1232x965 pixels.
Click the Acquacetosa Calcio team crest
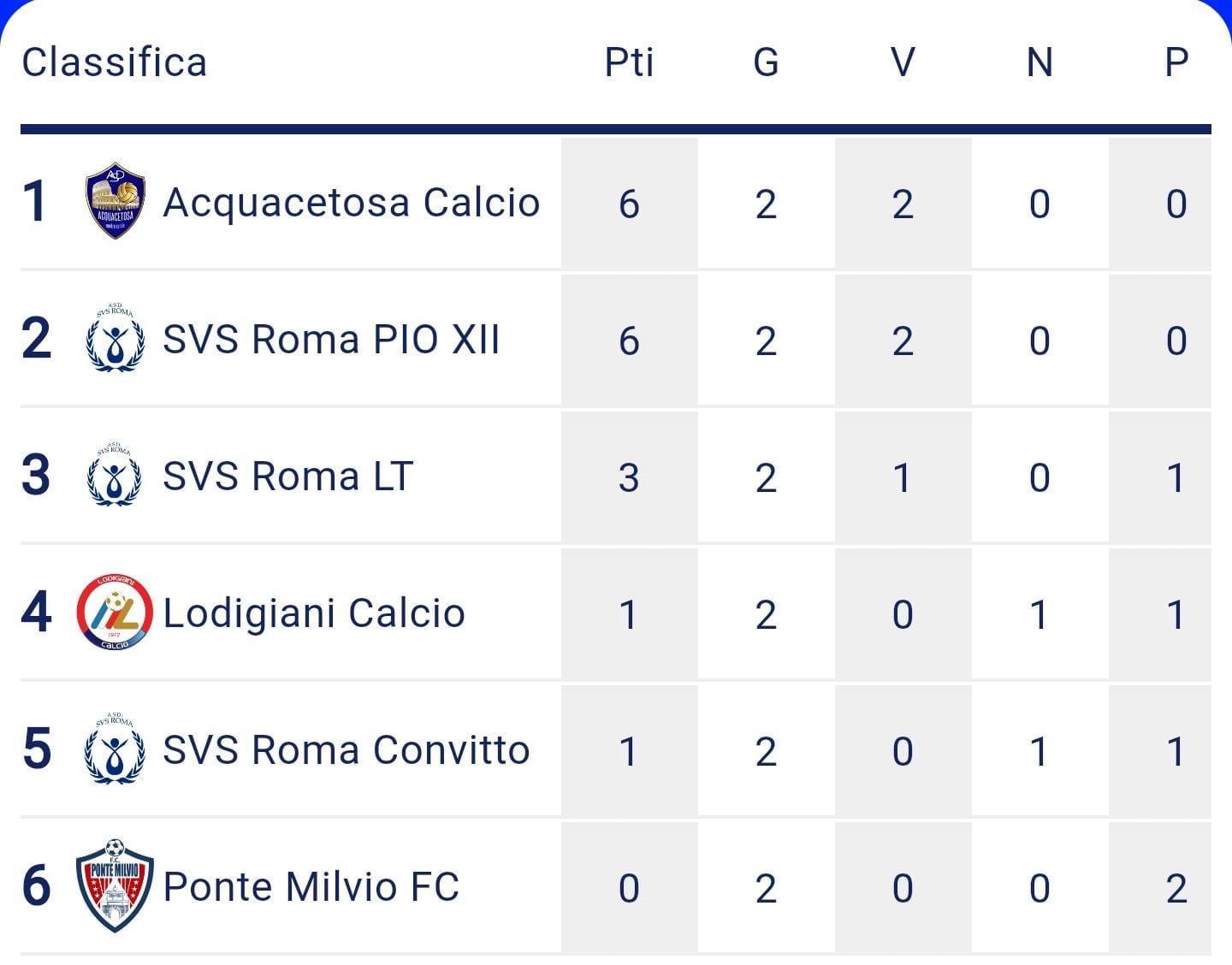115,201
